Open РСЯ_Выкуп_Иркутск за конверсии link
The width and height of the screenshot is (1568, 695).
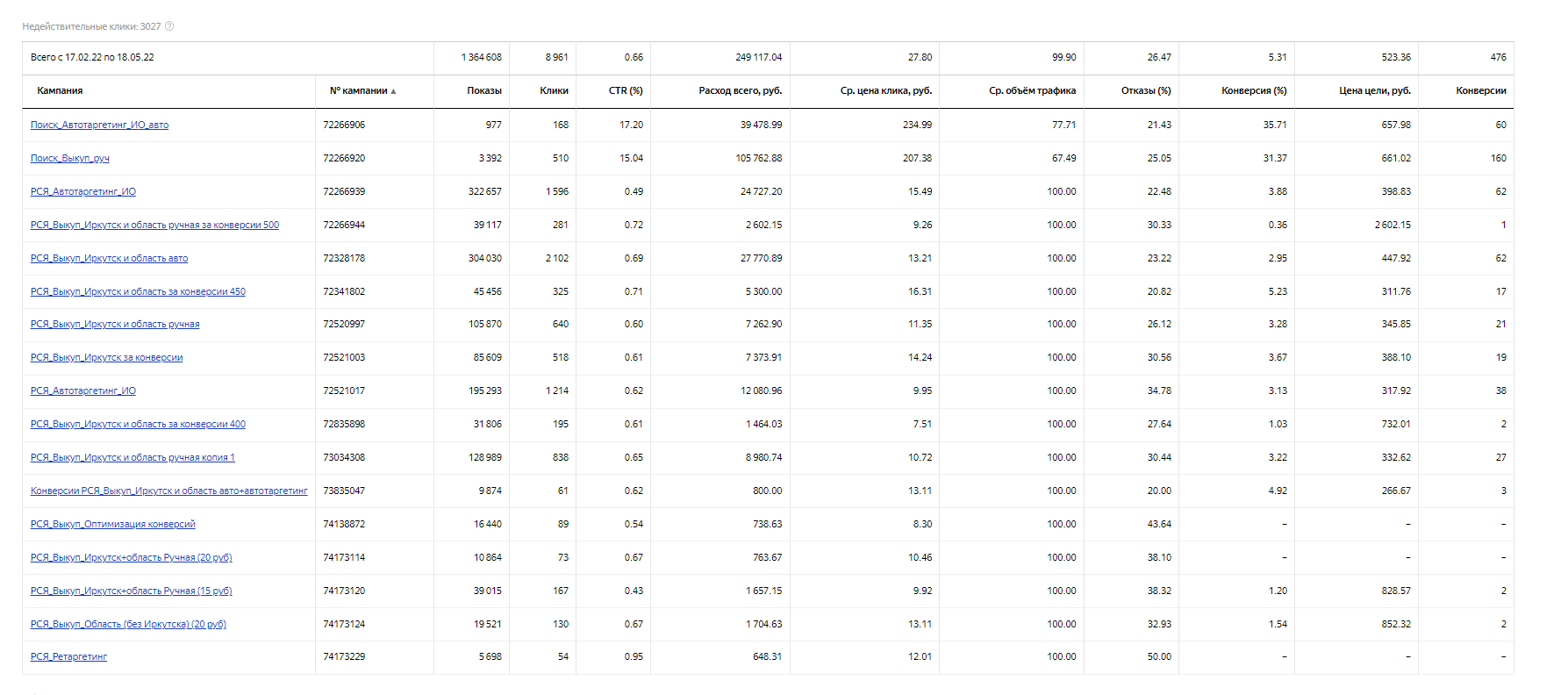[x=106, y=357]
